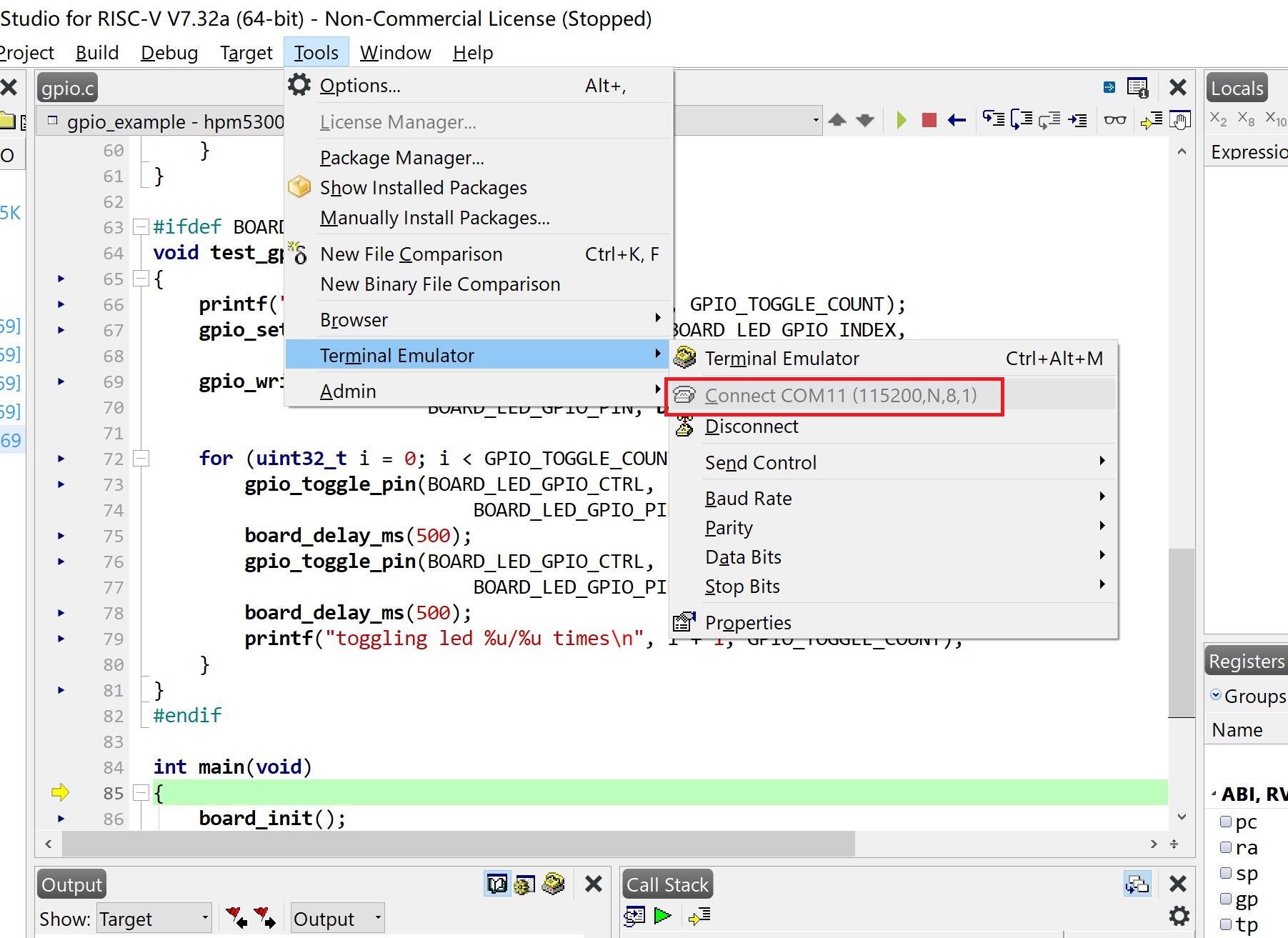This screenshot has width=1288, height=938.
Task: Click the blue back arrow in editor toolbar
Action: [x=957, y=120]
